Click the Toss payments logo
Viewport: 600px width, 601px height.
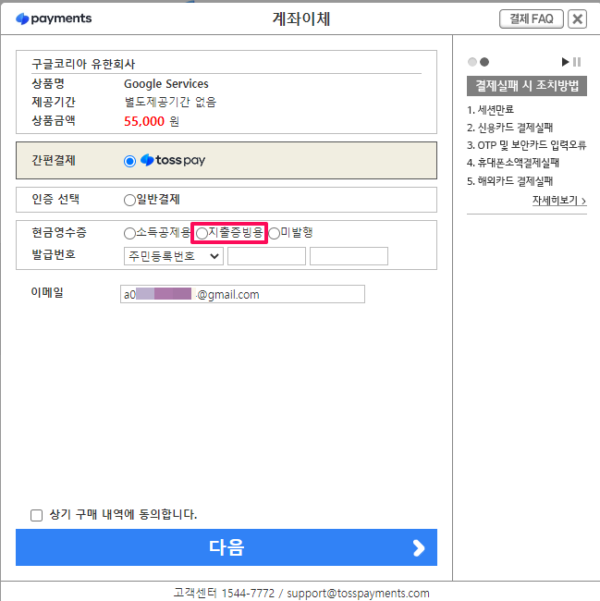point(54,19)
